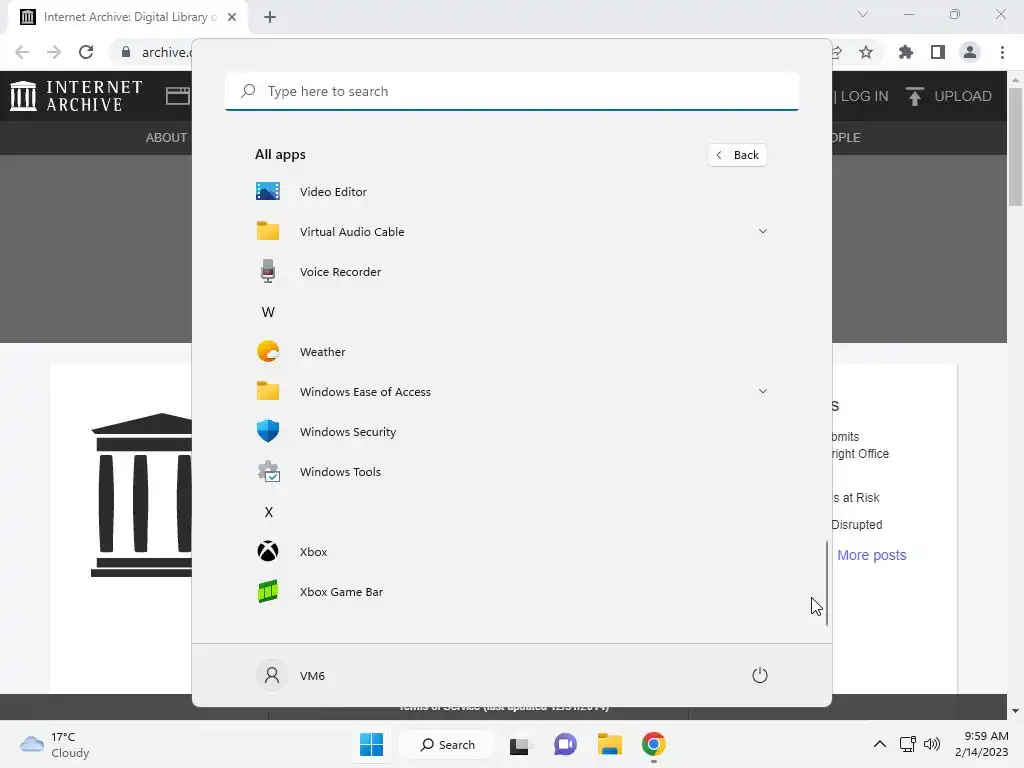Click the Back button in All apps
This screenshot has width=1024, height=768.
tap(737, 155)
